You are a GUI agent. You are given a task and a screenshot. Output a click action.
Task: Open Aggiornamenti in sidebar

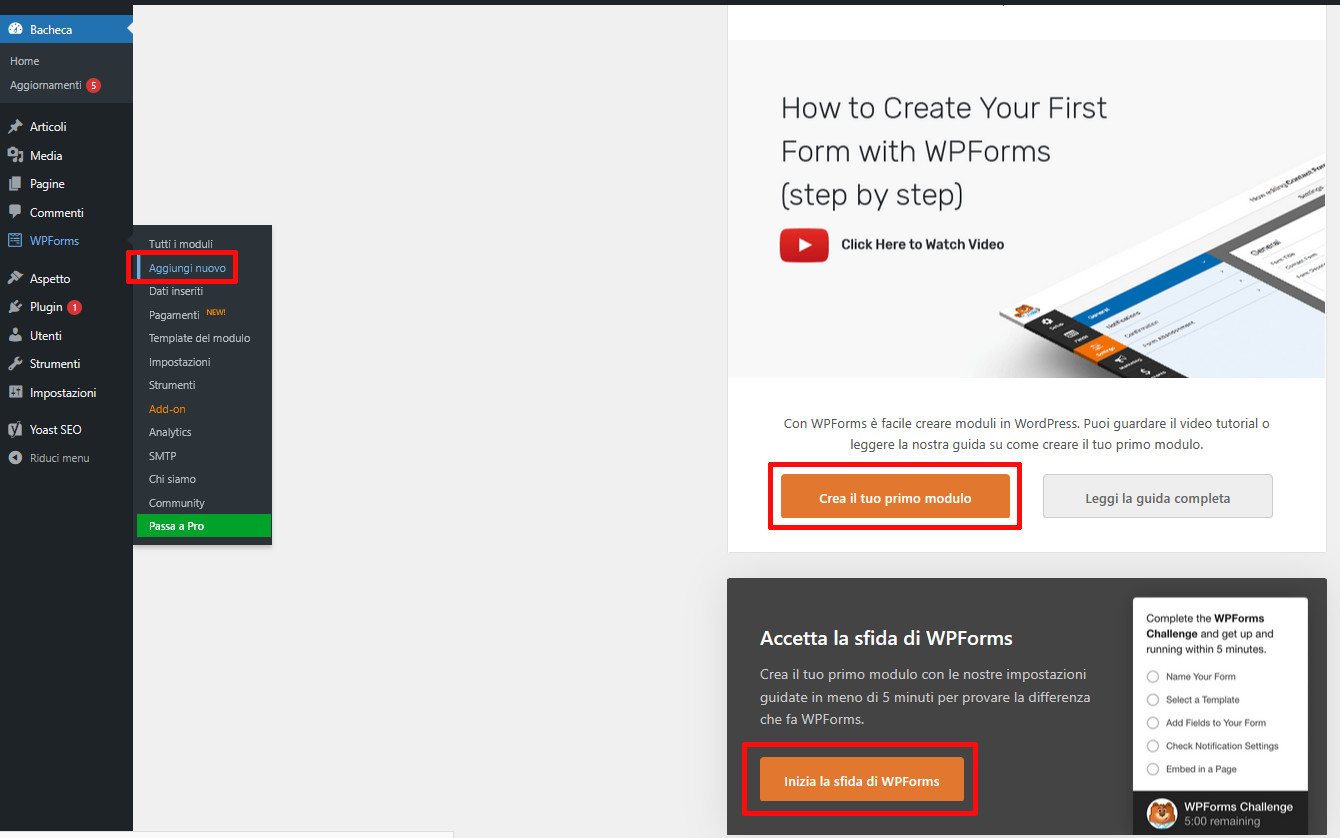pyautogui.click(x=46, y=85)
